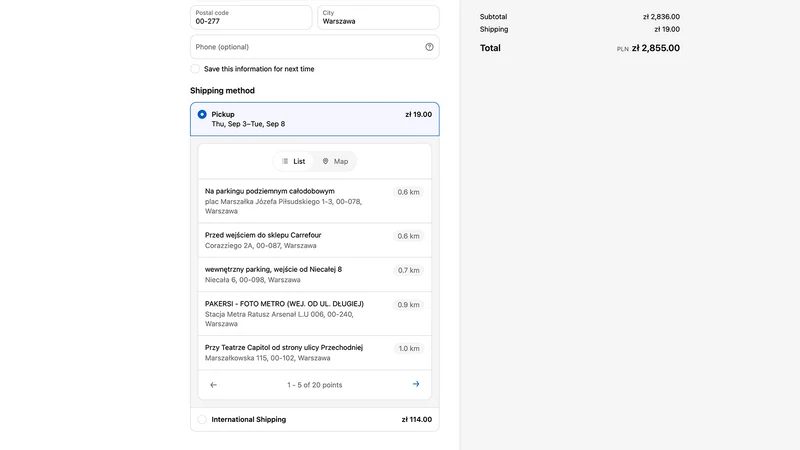The image size is (800, 450).
Task: Click the Phone (optional) input field
Action: pyautogui.click(x=315, y=47)
